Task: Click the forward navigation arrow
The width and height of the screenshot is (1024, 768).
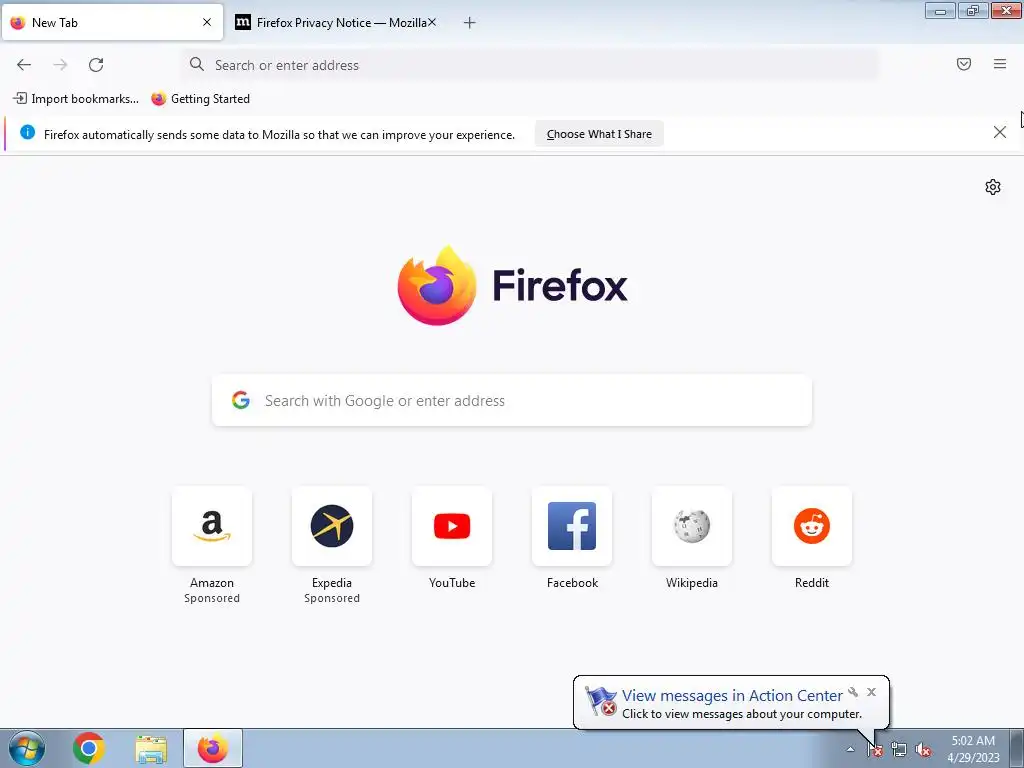Action: (60, 65)
